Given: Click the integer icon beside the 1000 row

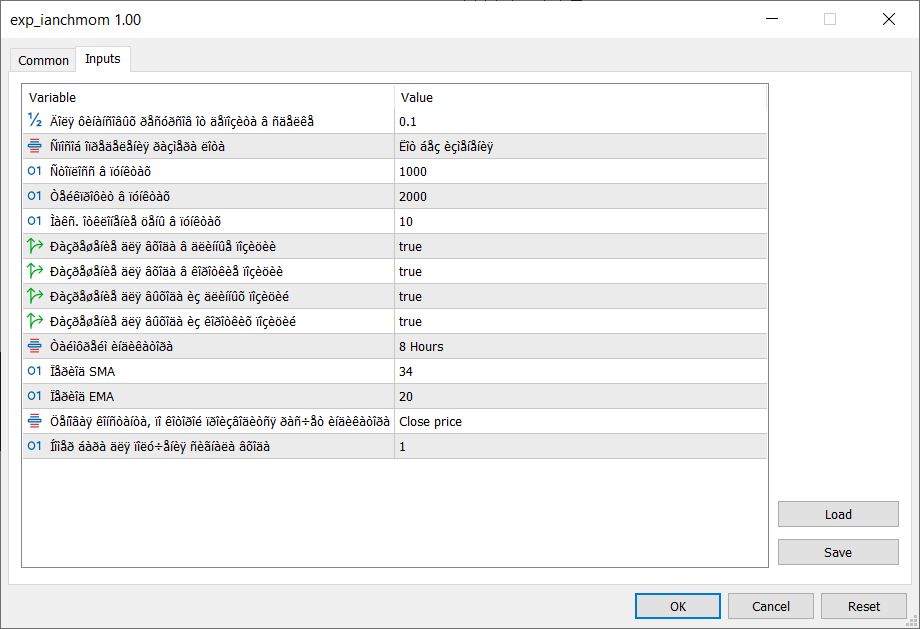Looking at the screenshot, I should click(35, 171).
